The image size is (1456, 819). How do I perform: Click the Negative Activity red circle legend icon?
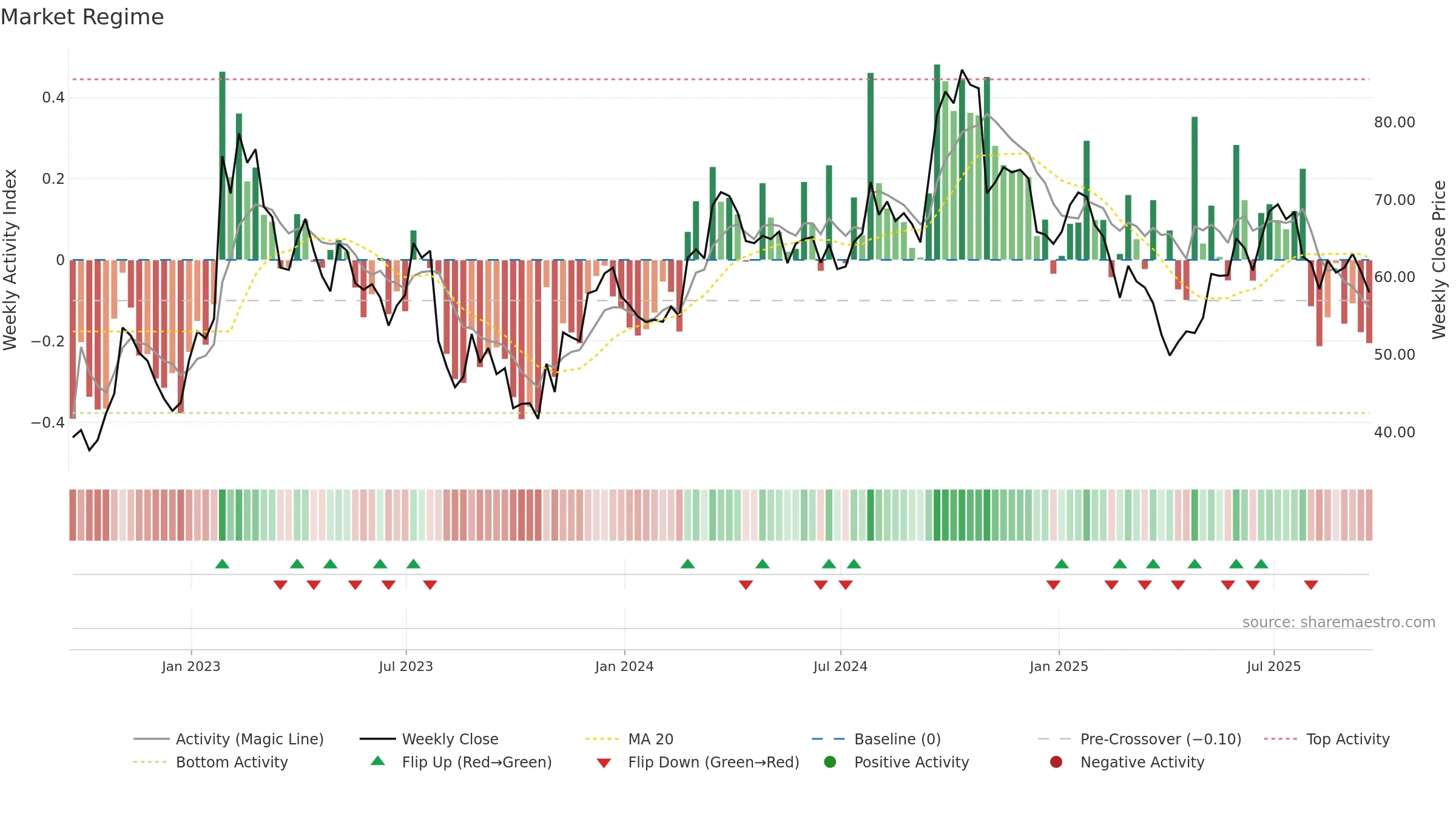click(x=1056, y=762)
